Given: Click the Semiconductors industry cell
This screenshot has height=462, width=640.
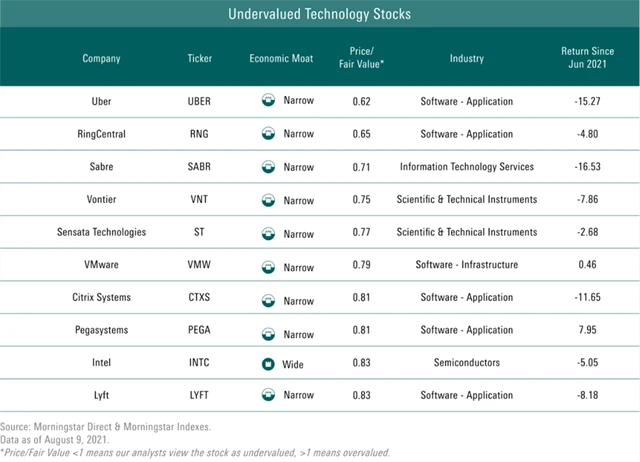Looking at the screenshot, I should coord(466,364).
